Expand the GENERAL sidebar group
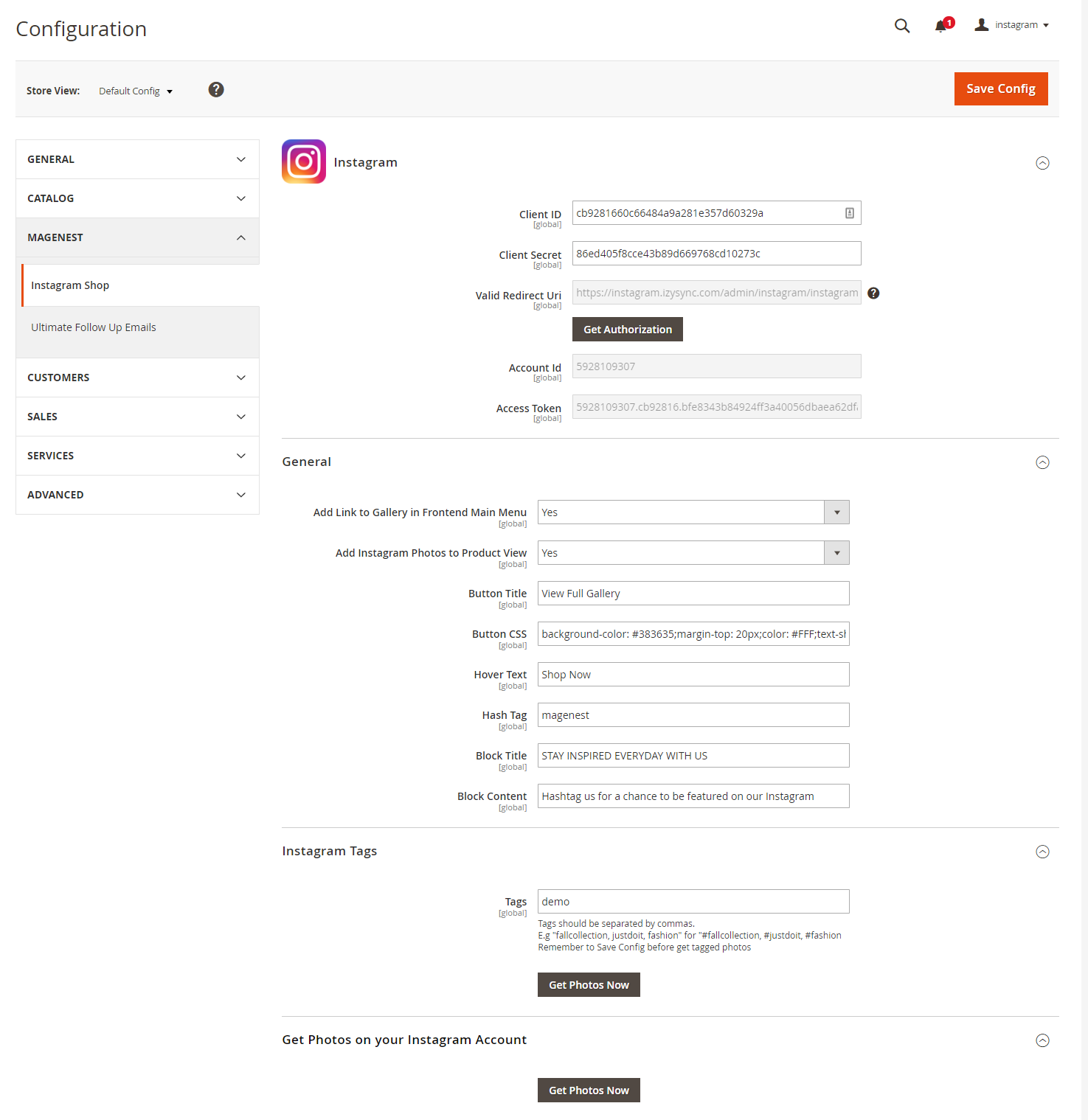The height and width of the screenshot is (1120, 1088). coord(137,159)
